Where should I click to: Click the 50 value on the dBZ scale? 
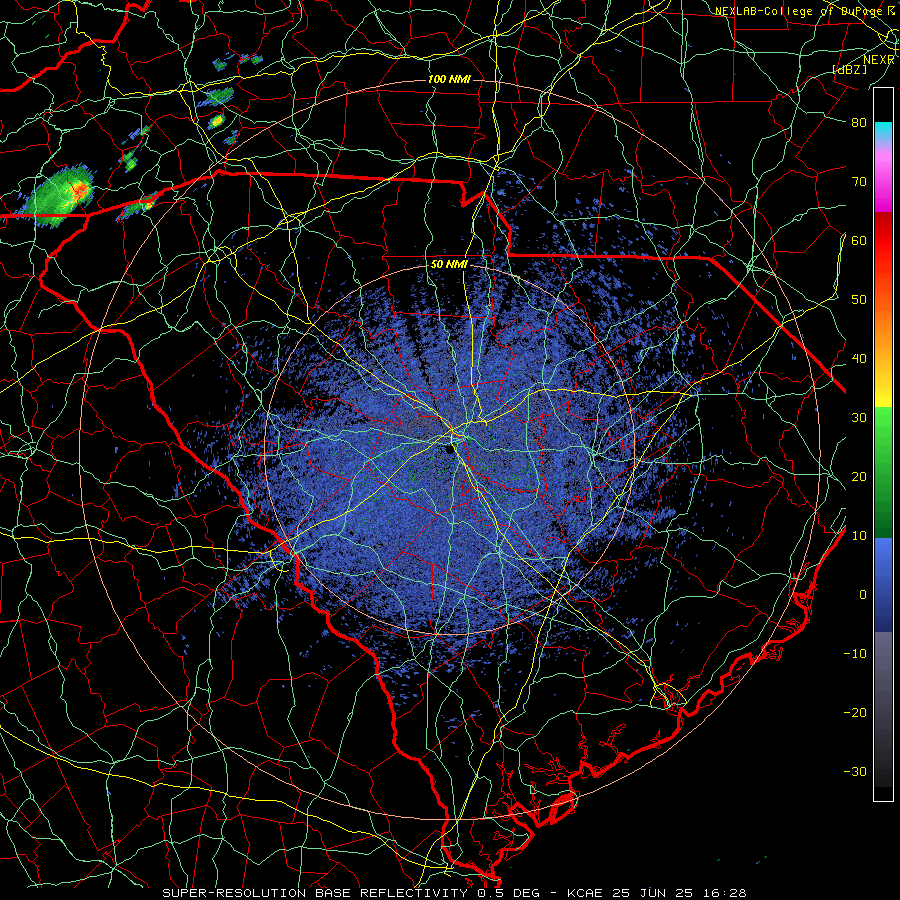pyautogui.click(x=859, y=300)
